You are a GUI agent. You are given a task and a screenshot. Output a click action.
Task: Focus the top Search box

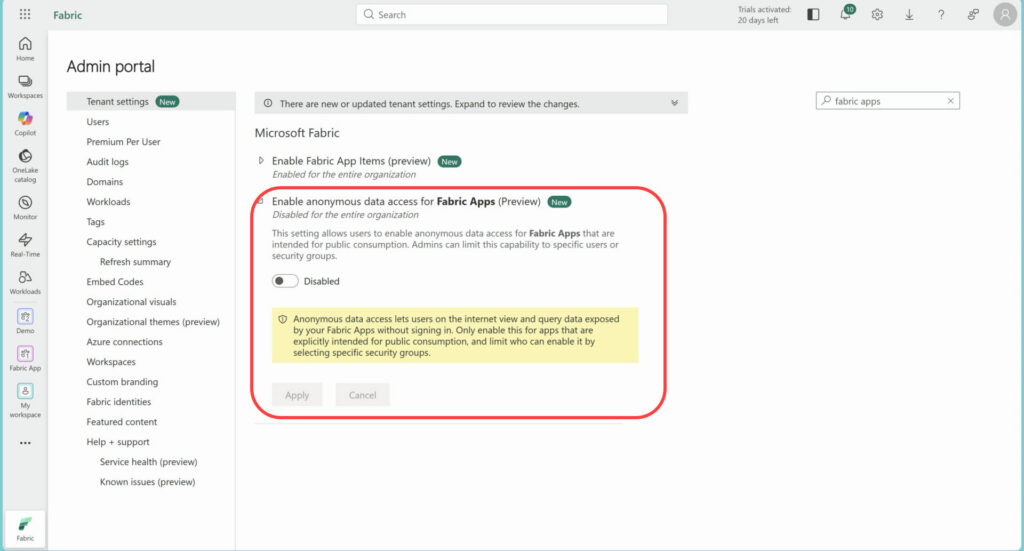[x=511, y=14]
